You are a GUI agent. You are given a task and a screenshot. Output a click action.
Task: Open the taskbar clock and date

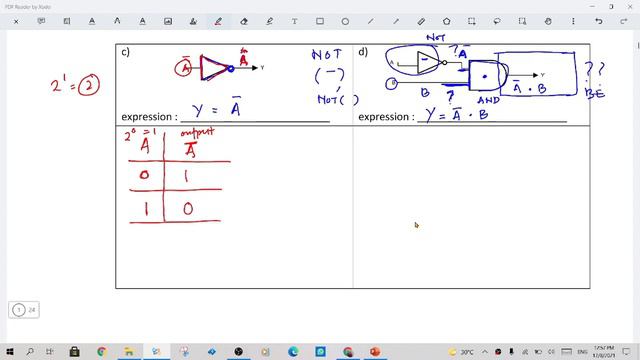pos(604,351)
